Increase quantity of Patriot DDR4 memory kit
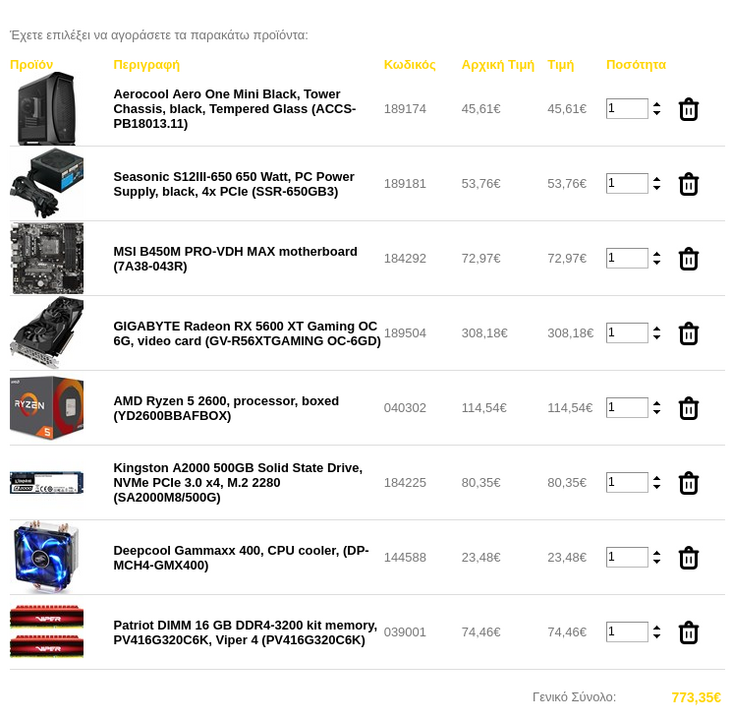Image resolution: width=732 pixels, height=720 pixels. point(657,628)
